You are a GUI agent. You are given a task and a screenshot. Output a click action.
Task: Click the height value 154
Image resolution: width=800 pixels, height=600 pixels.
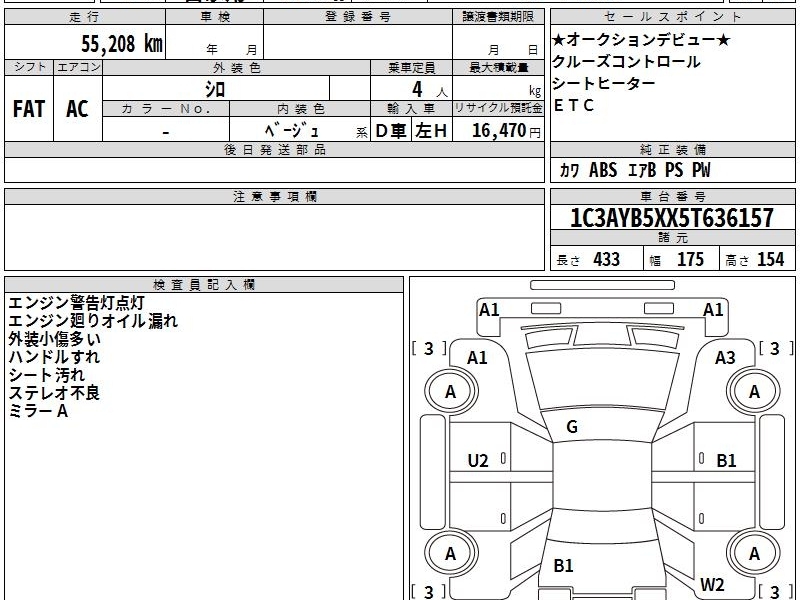point(770,259)
